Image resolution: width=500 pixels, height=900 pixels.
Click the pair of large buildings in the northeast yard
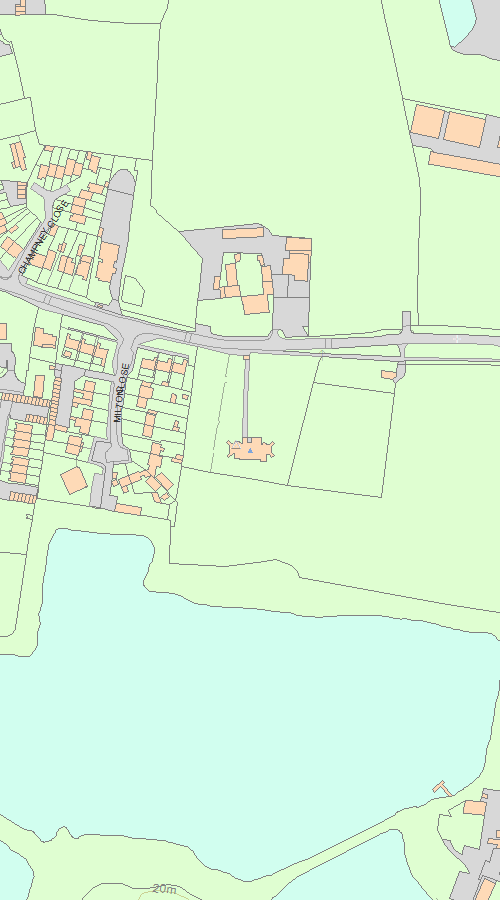coord(448,125)
